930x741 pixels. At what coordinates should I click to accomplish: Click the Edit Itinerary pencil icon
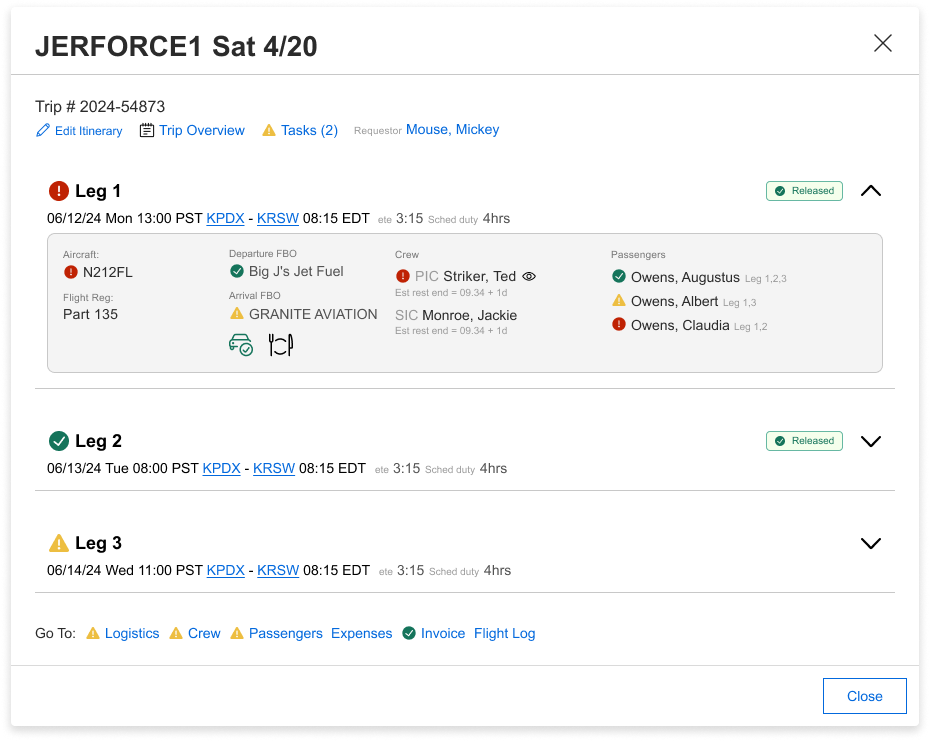43,131
